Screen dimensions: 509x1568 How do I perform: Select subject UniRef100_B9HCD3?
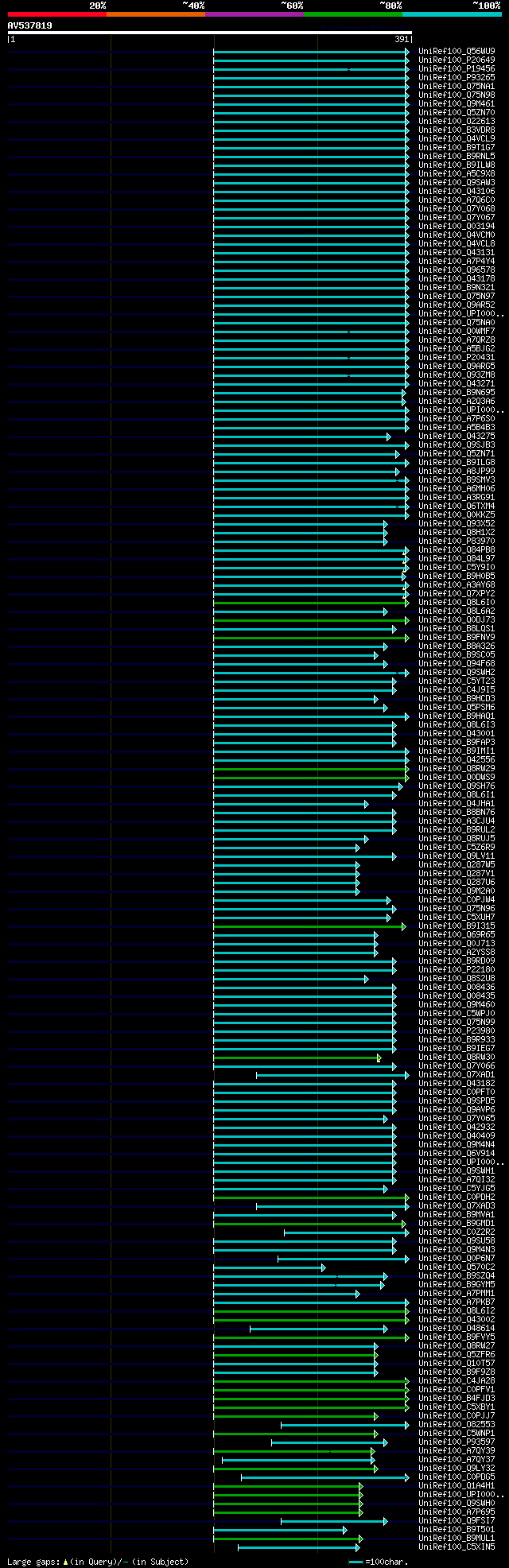pyautogui.click(x=457, y=698)
